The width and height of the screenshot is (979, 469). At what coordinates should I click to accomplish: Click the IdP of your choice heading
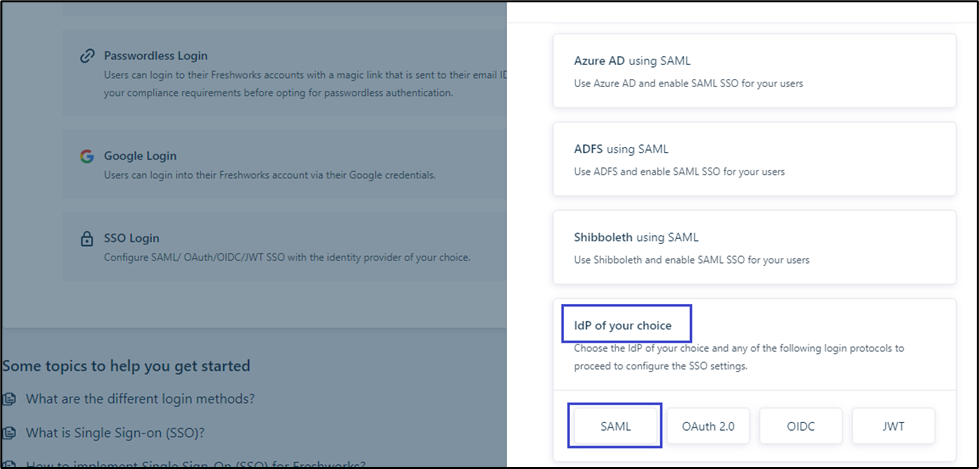(623, 325)
